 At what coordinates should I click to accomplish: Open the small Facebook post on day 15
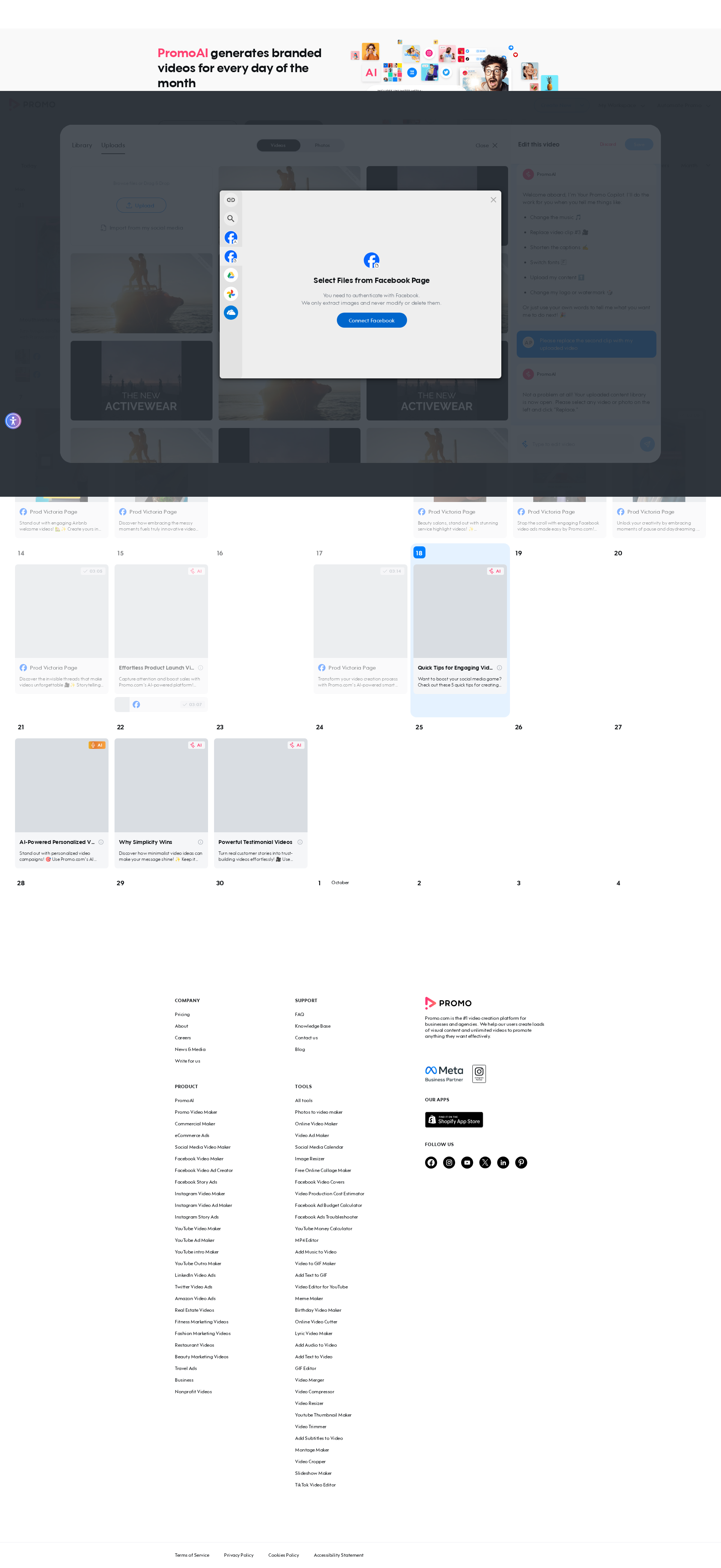[161, 704]
